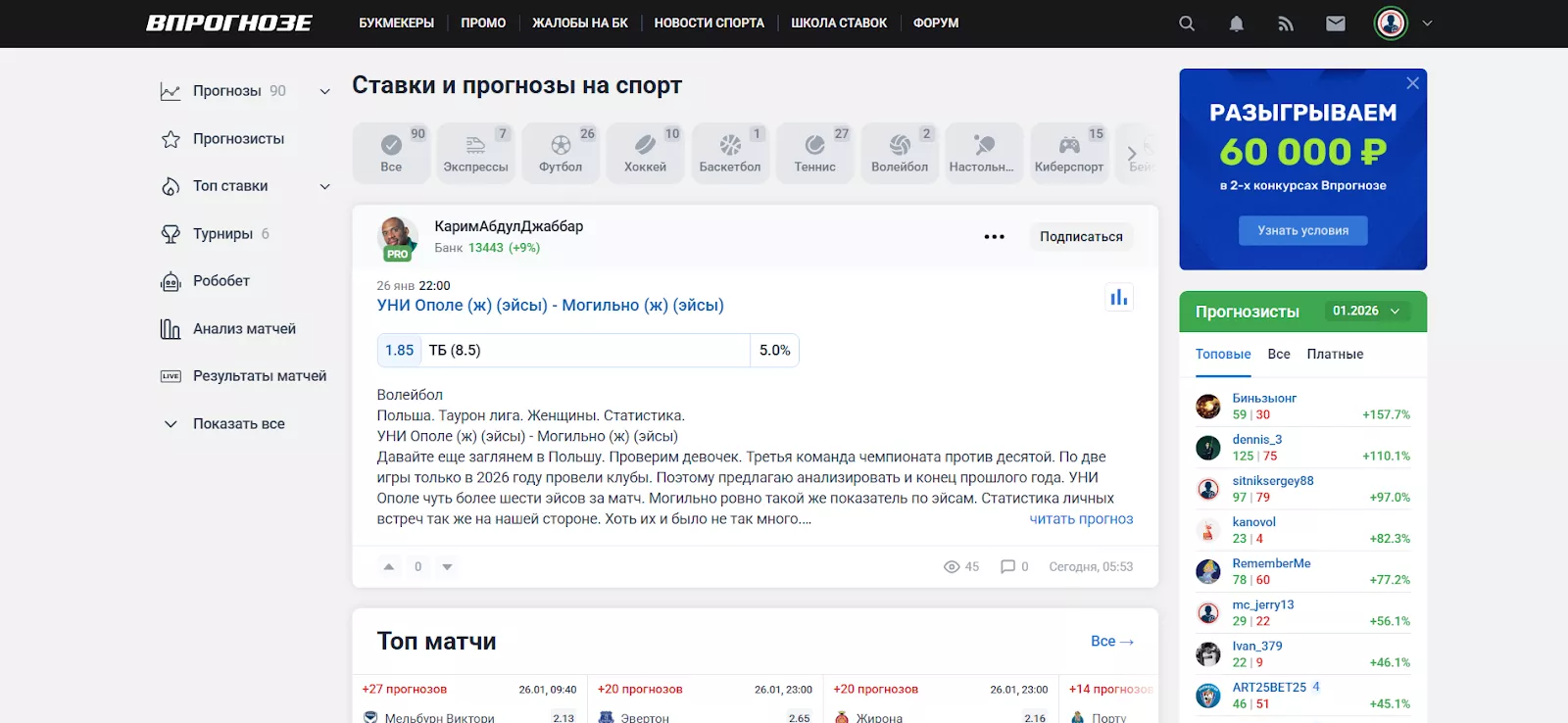Open notifications bell icon
The width and height of the screenshot is (1568, 723).
[1236, 24]
